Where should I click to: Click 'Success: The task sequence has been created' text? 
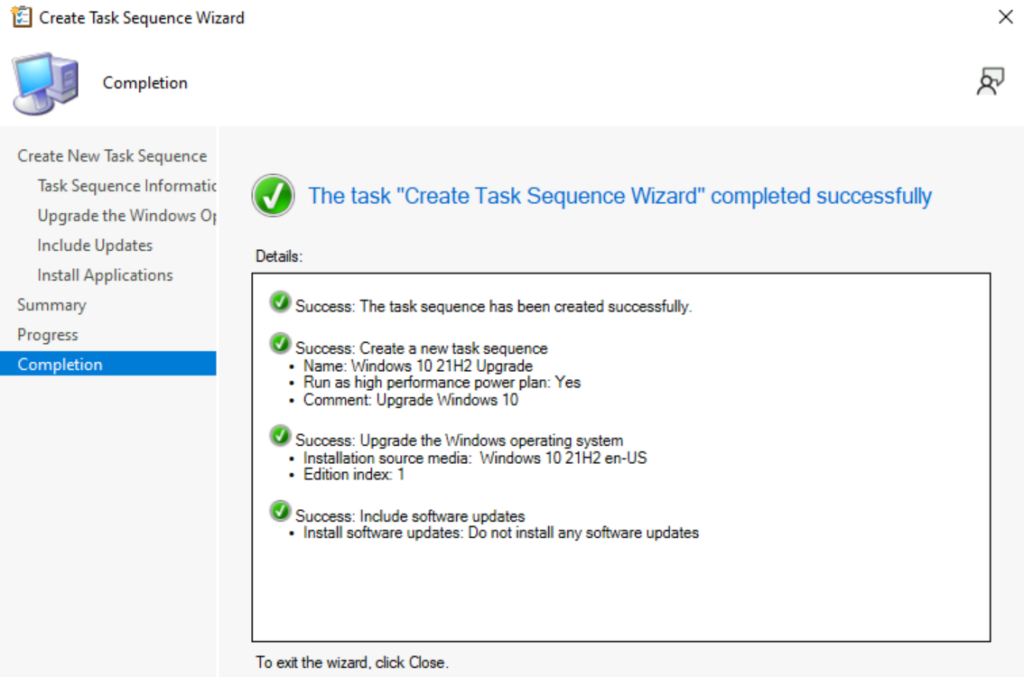493,306
